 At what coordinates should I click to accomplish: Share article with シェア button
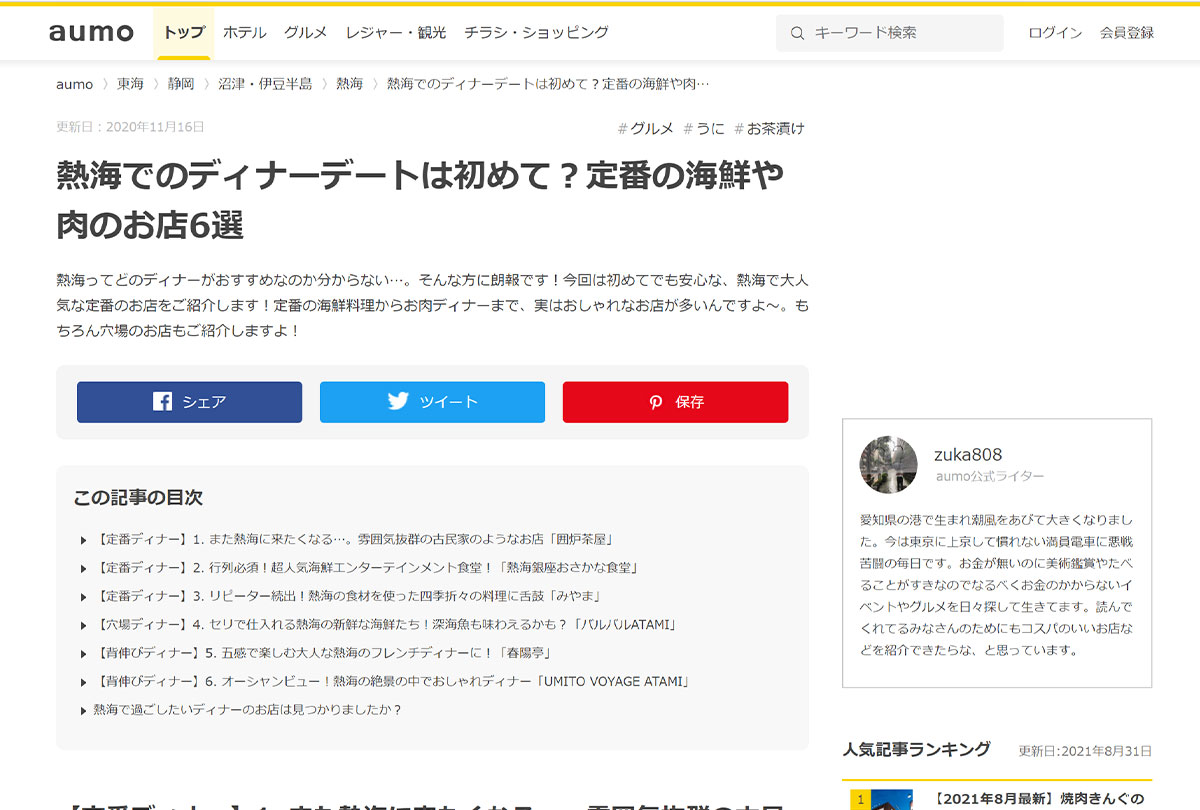point(189,402)
